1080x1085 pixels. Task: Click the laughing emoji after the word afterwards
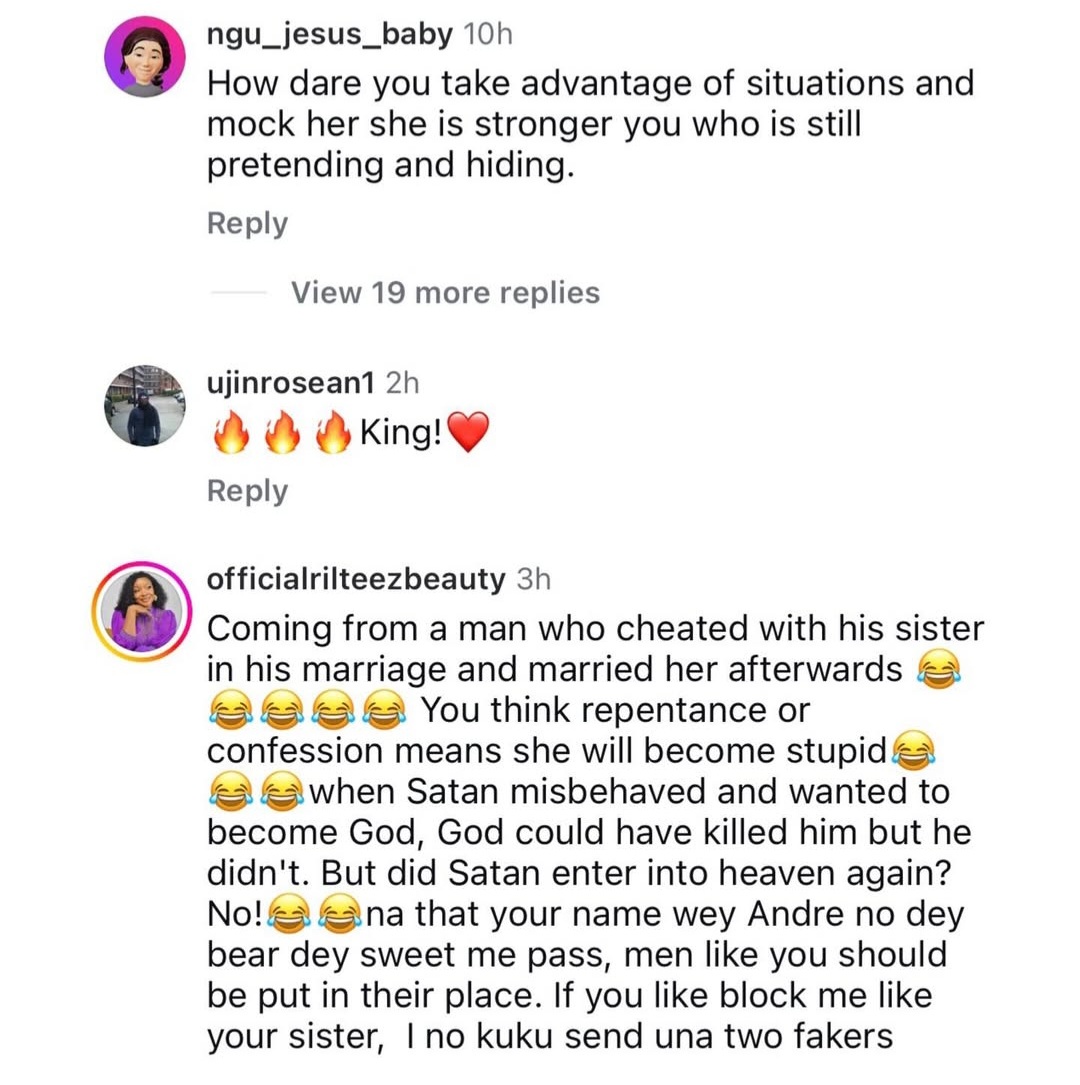tap(936, 671)
